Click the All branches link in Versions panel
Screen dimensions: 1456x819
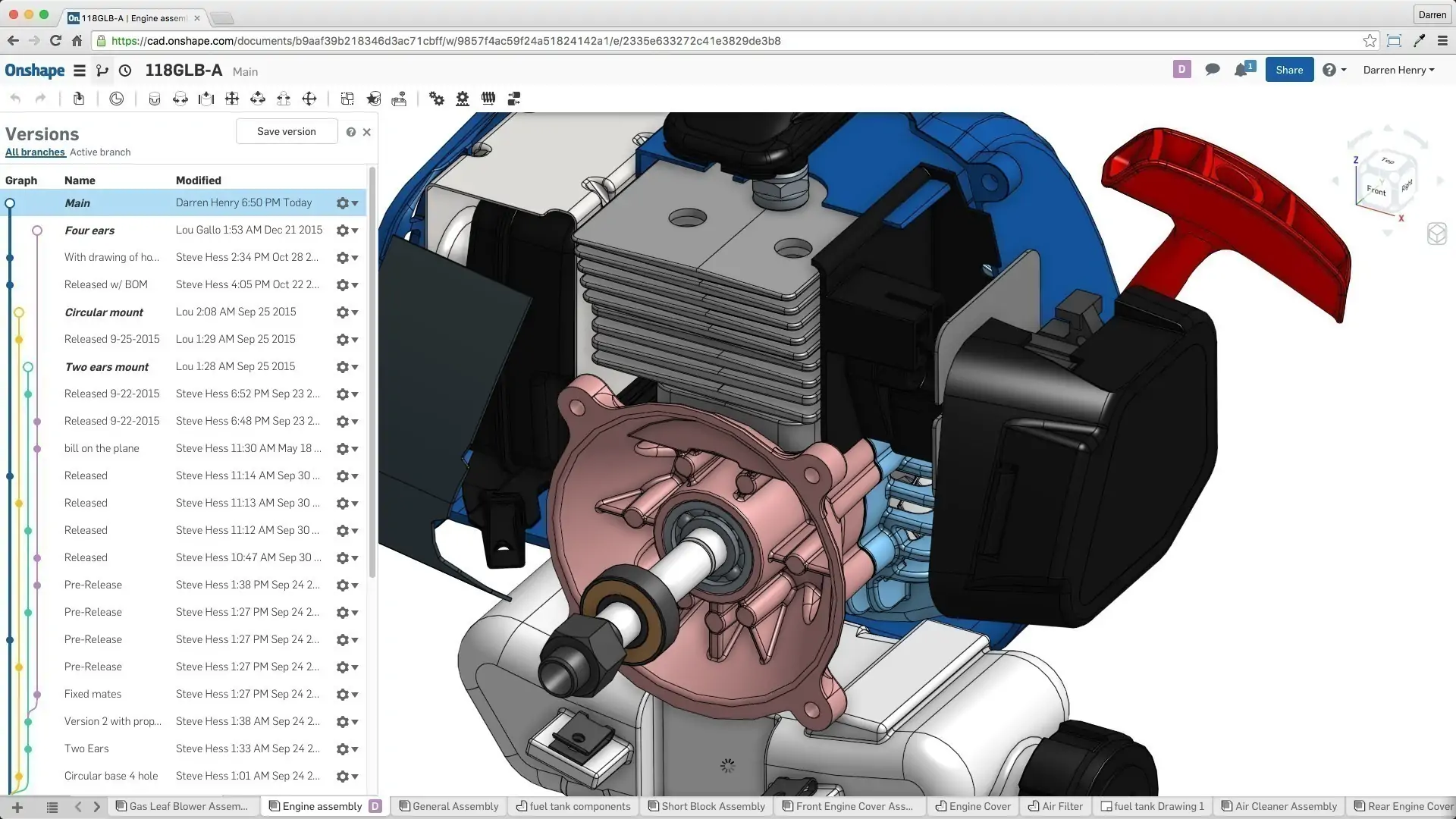[35, 152]
